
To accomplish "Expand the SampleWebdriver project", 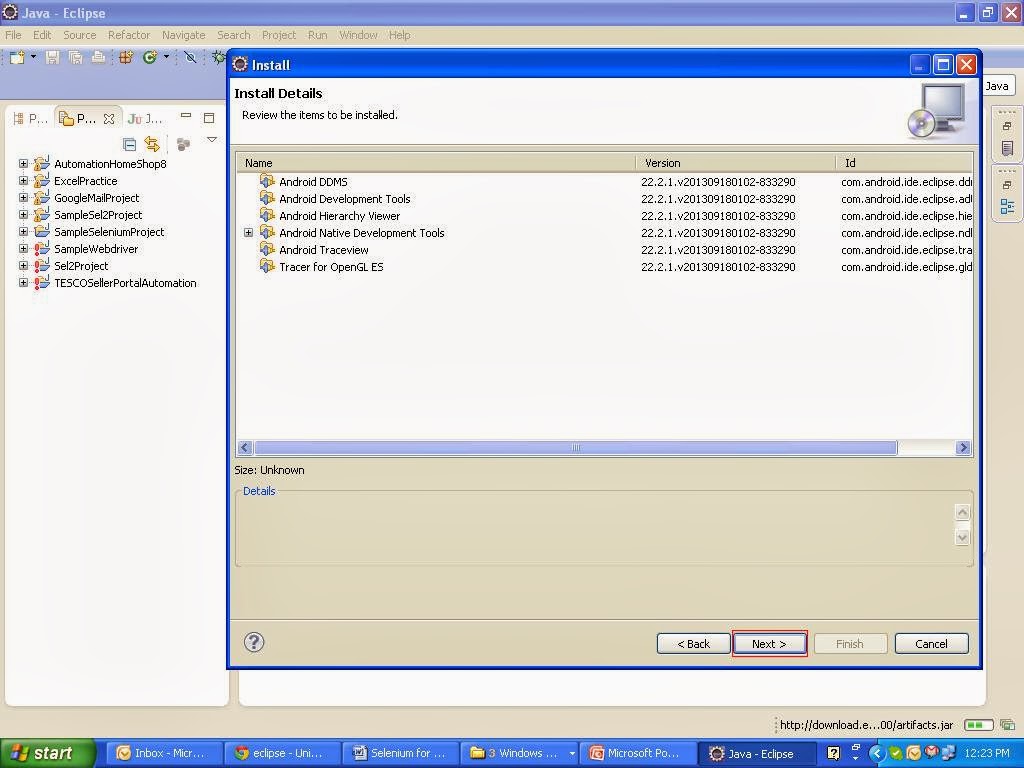I will [24, 248].
